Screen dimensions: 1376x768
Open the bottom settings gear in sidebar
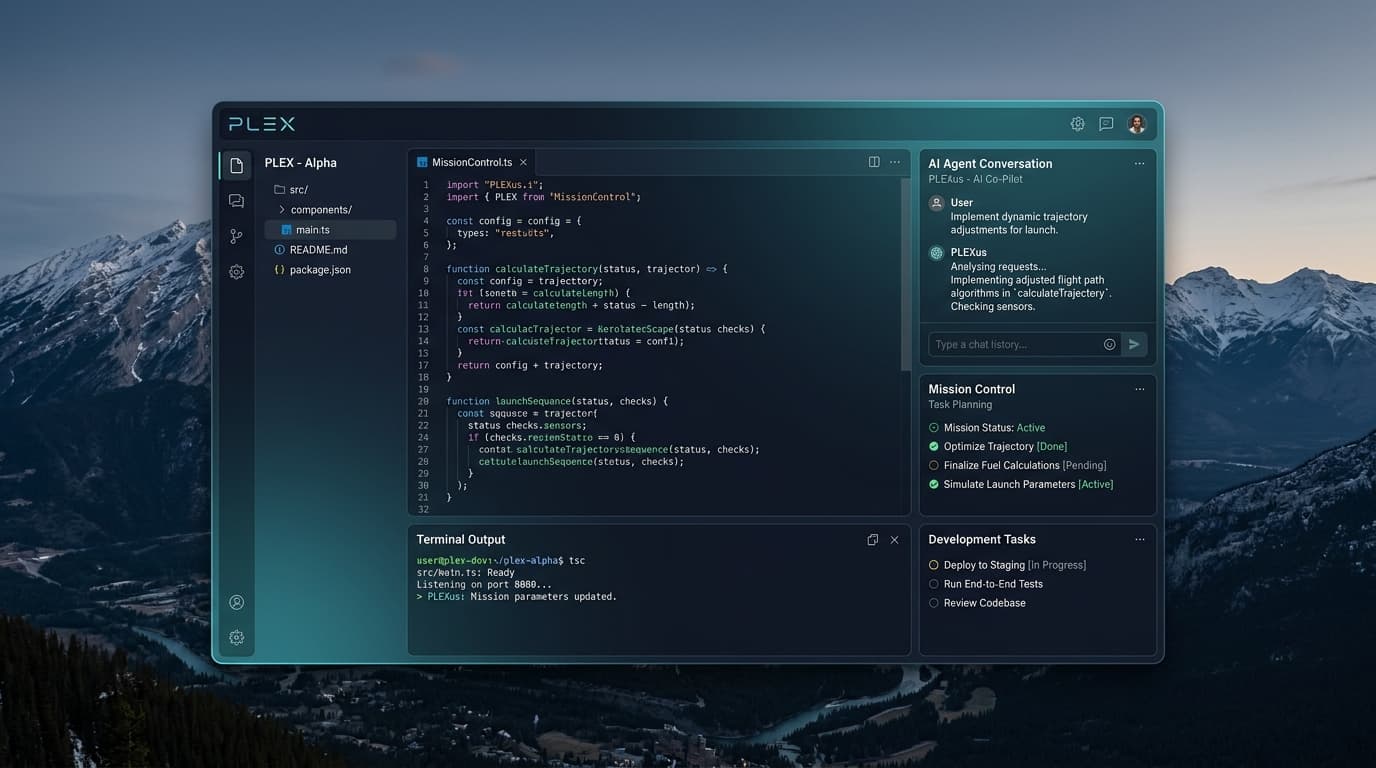click(x=236, y=638)
